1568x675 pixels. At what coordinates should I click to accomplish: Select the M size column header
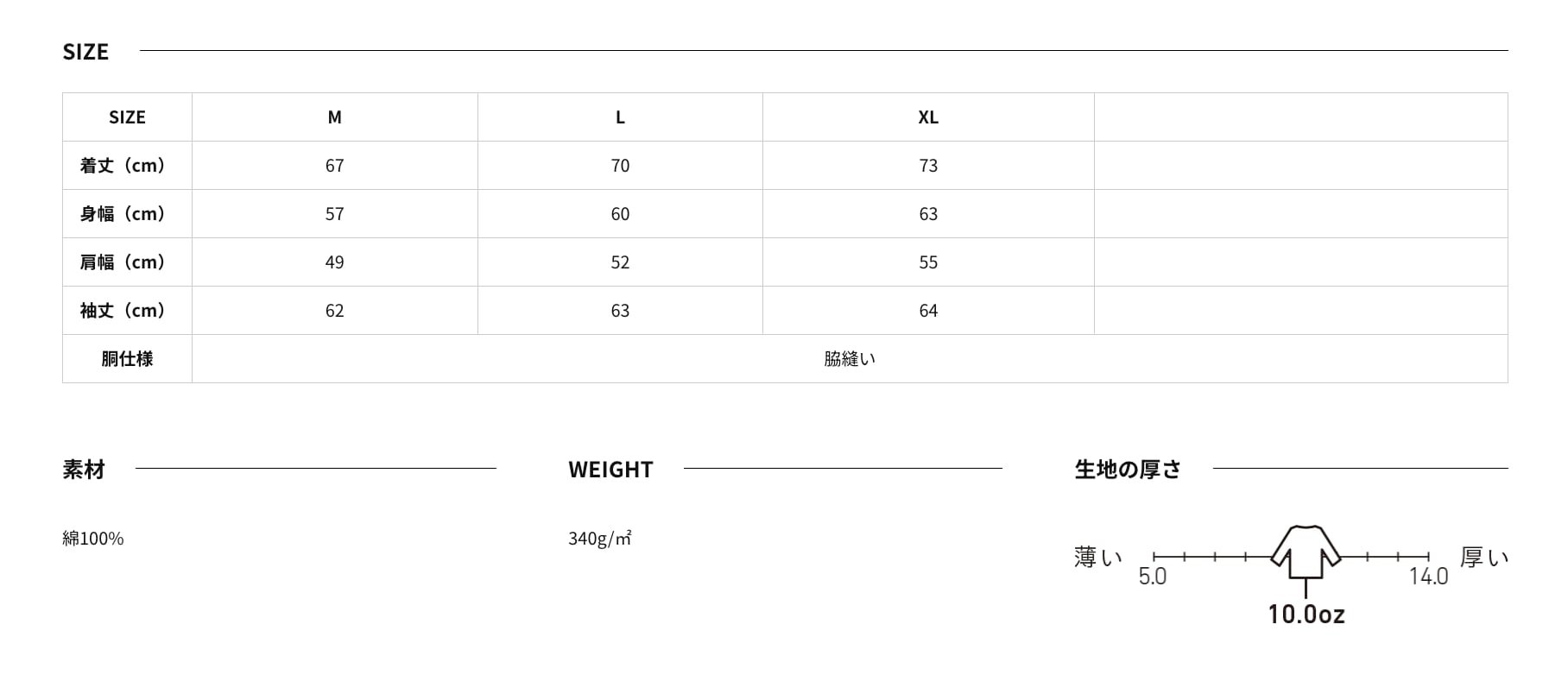pyautogui.click(x=335, y=117)
